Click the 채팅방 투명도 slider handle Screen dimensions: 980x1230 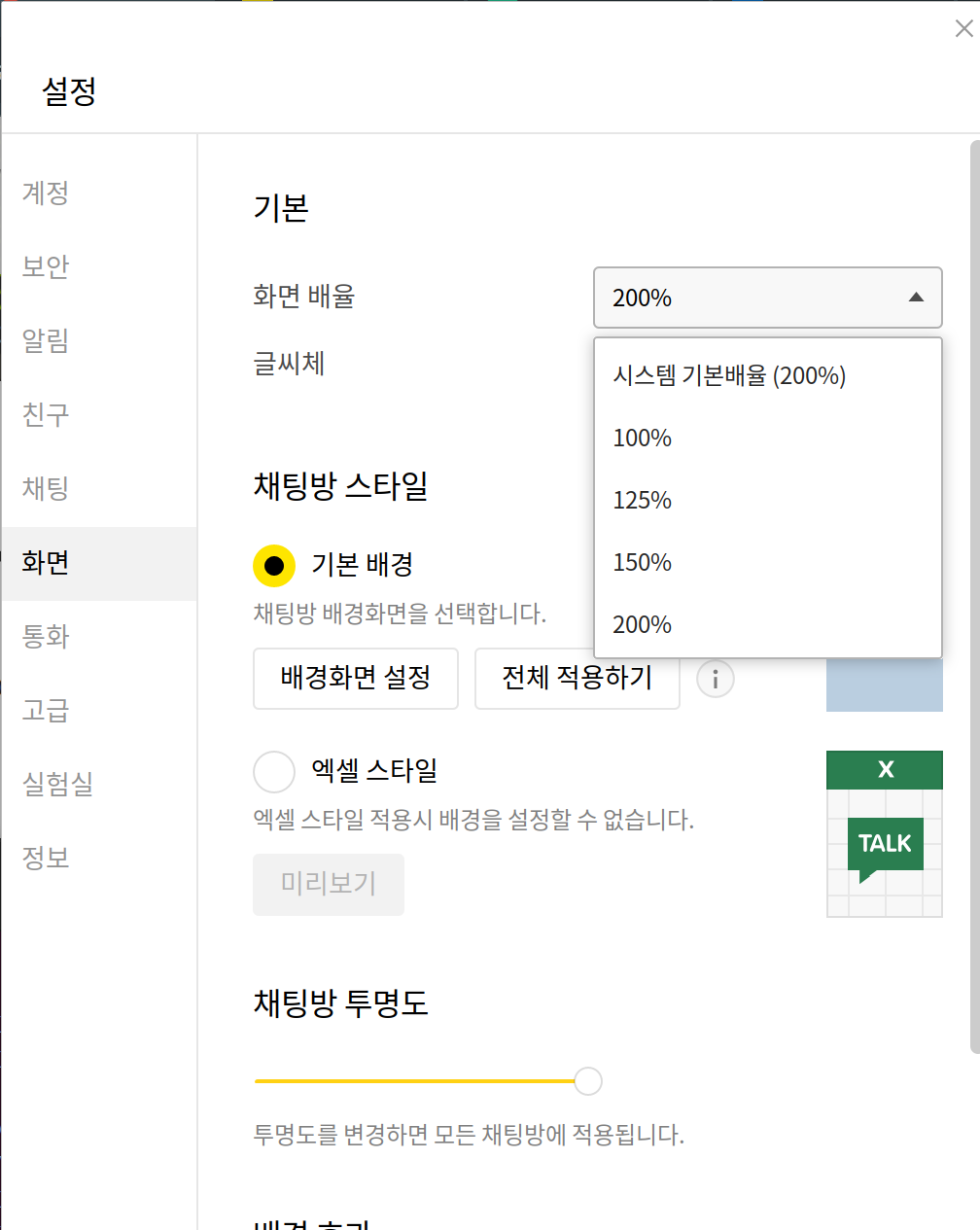point(587,1080)
